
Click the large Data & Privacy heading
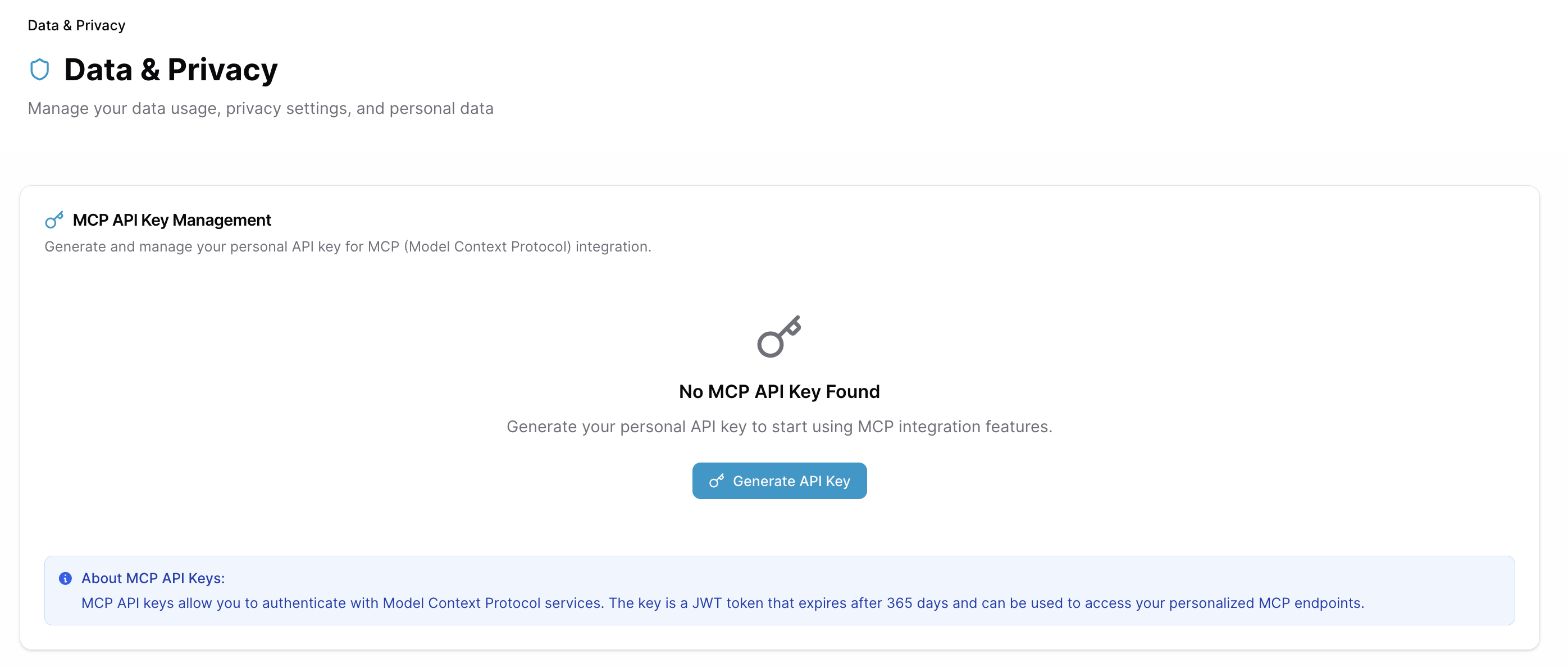click(170, 70)
